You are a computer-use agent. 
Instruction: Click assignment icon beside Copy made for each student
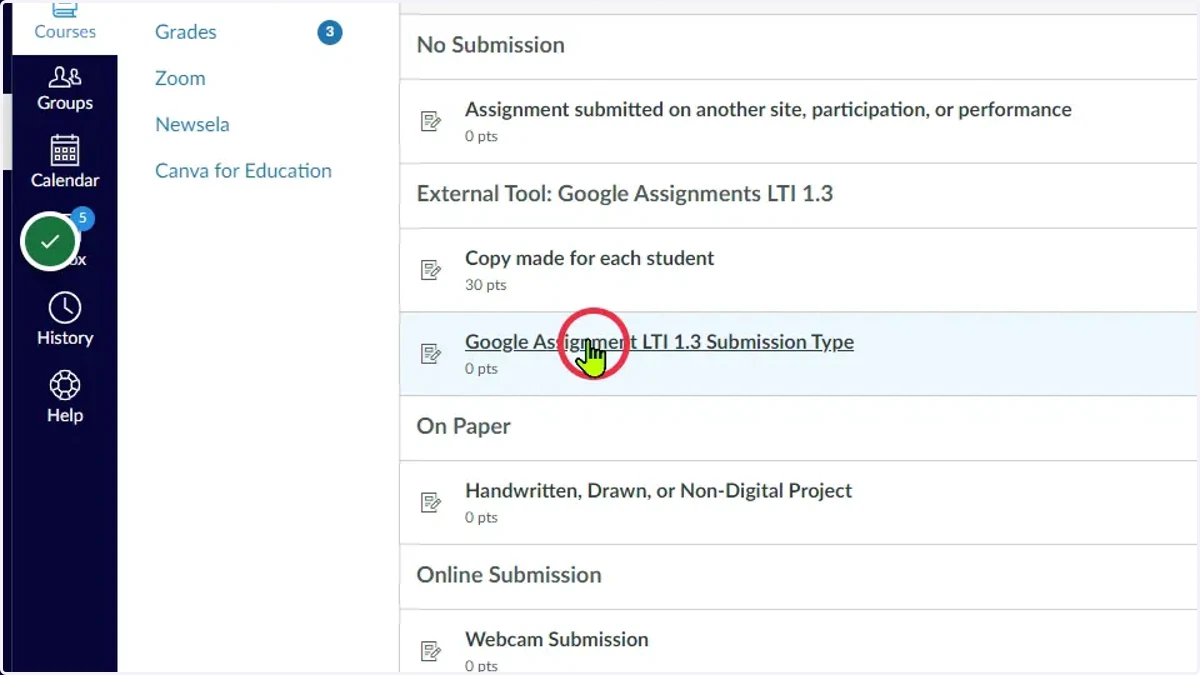[x=431, y=270]
